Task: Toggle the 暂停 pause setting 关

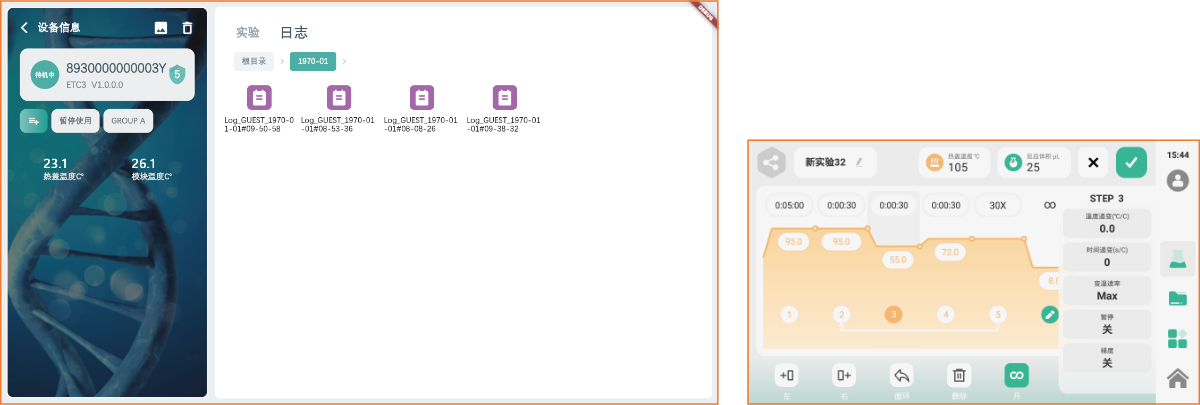Action: coord(1106,324)
